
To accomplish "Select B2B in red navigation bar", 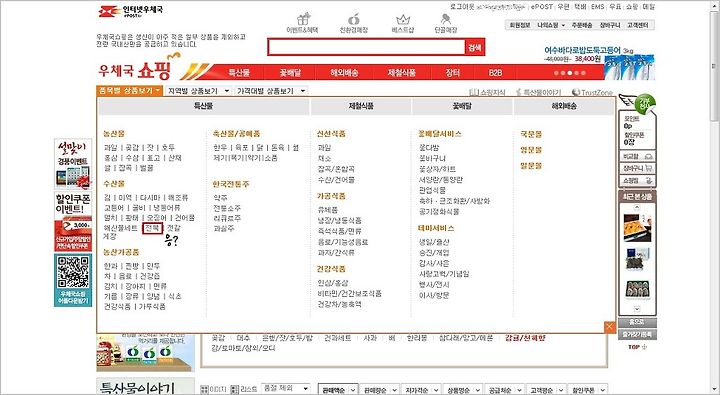I will 495,73.
